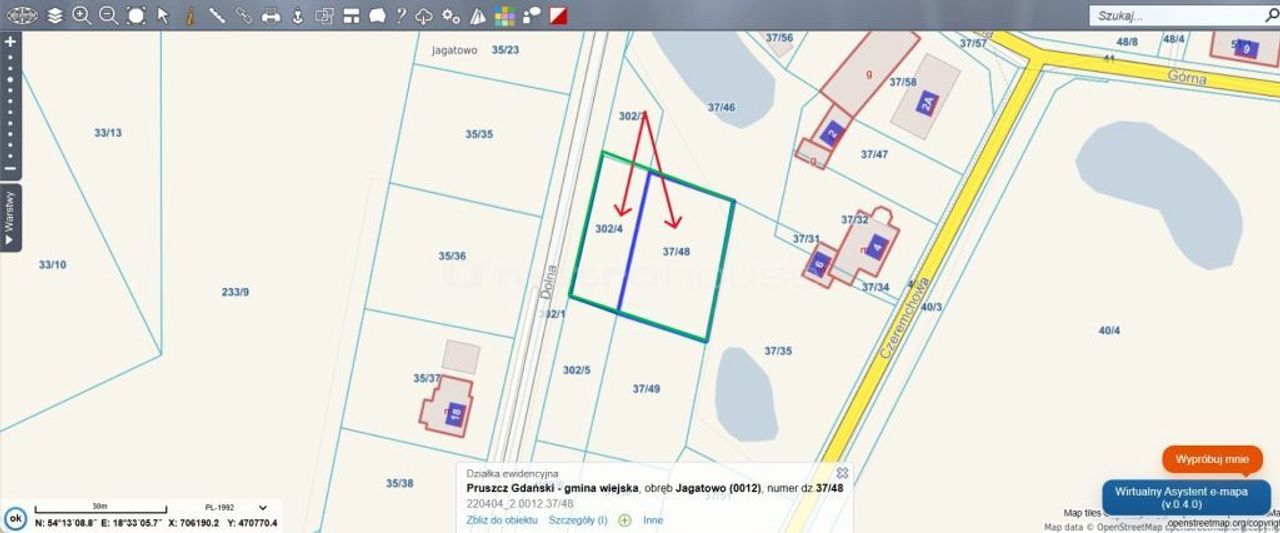The height and width of the screenshot is (533, 1280).
Task: Expand the Warstwy side panel
Action: [11, 217]
